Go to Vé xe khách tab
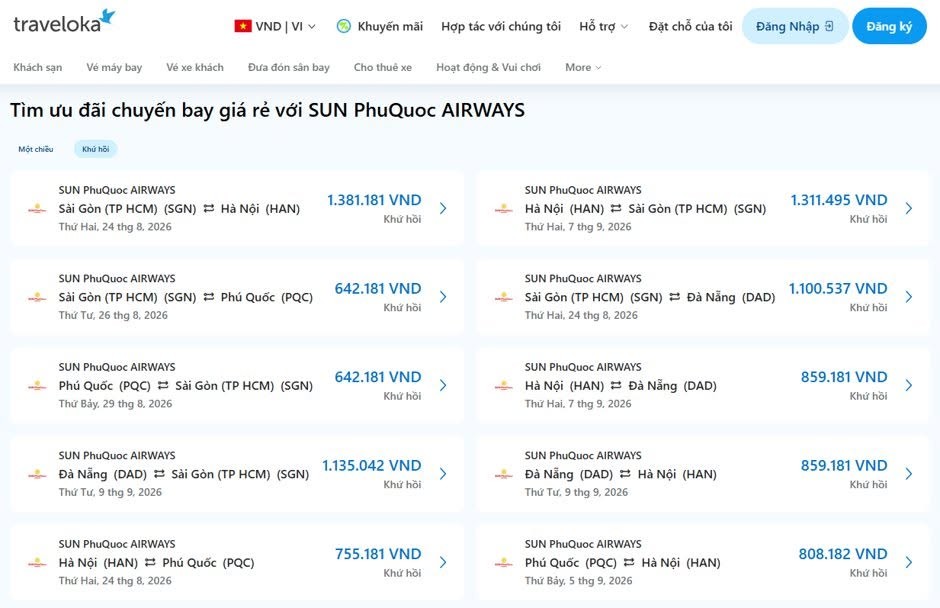 (x=195, y=67)
